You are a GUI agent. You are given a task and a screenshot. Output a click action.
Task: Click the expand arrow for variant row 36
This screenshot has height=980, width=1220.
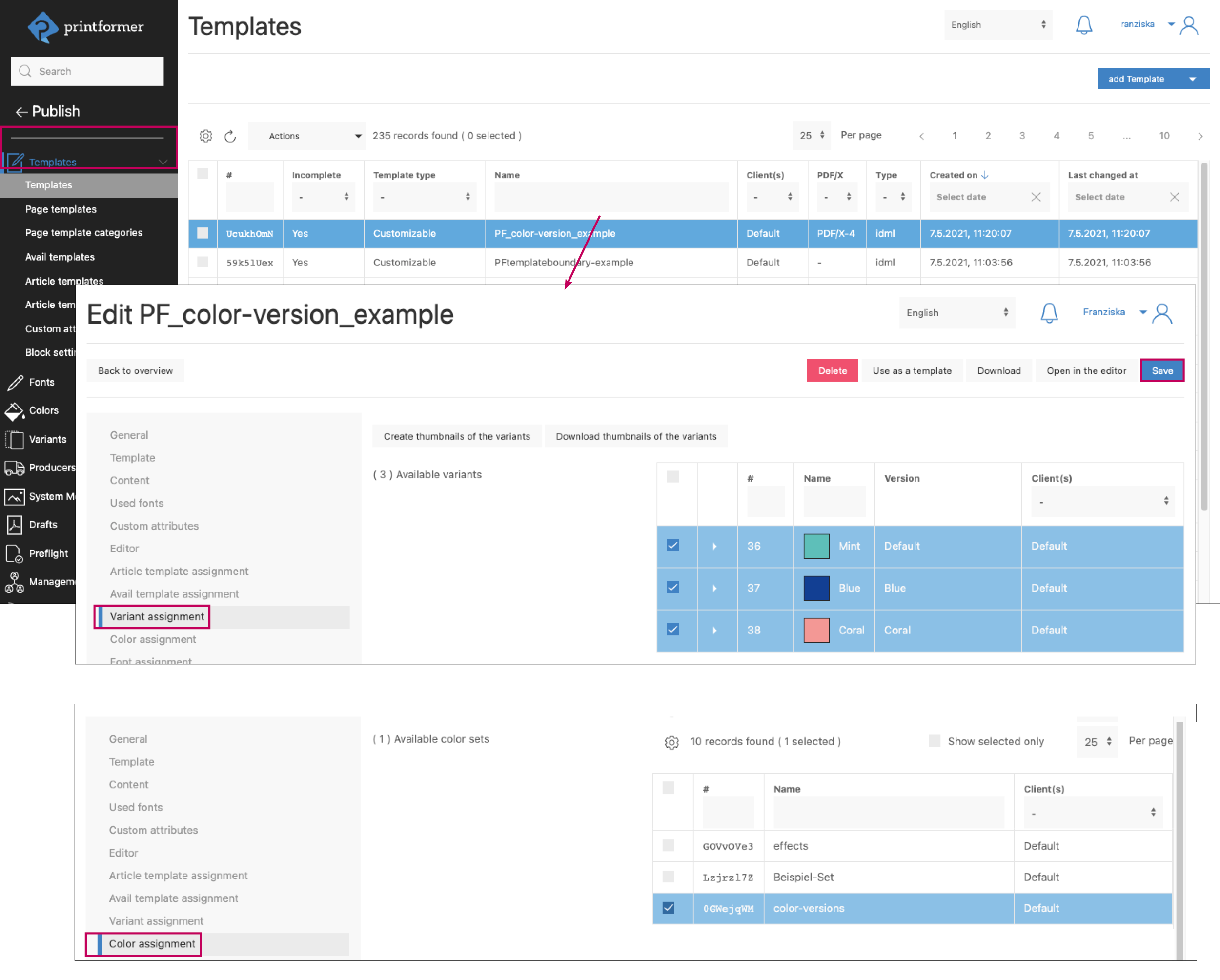714,546
